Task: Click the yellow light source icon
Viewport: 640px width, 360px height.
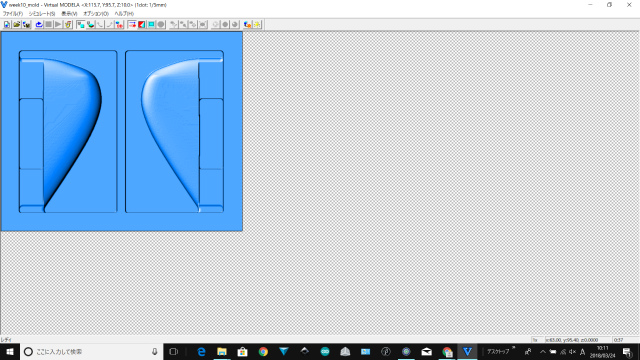Action: (257, 24)
